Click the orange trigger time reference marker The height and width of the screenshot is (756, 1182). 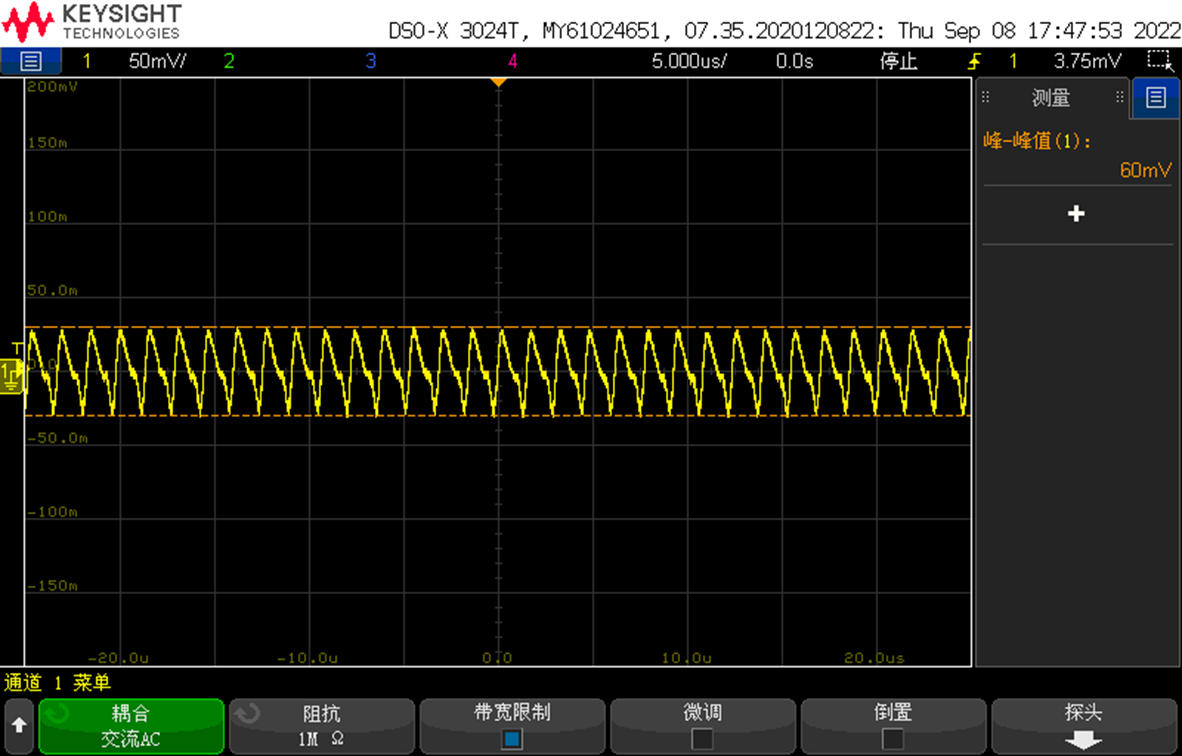pos(498,82)
